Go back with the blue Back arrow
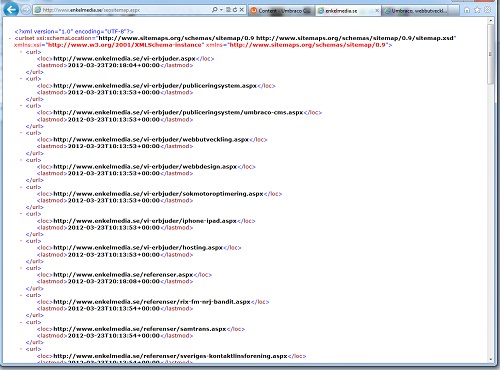500x370 pixels. 11,9
